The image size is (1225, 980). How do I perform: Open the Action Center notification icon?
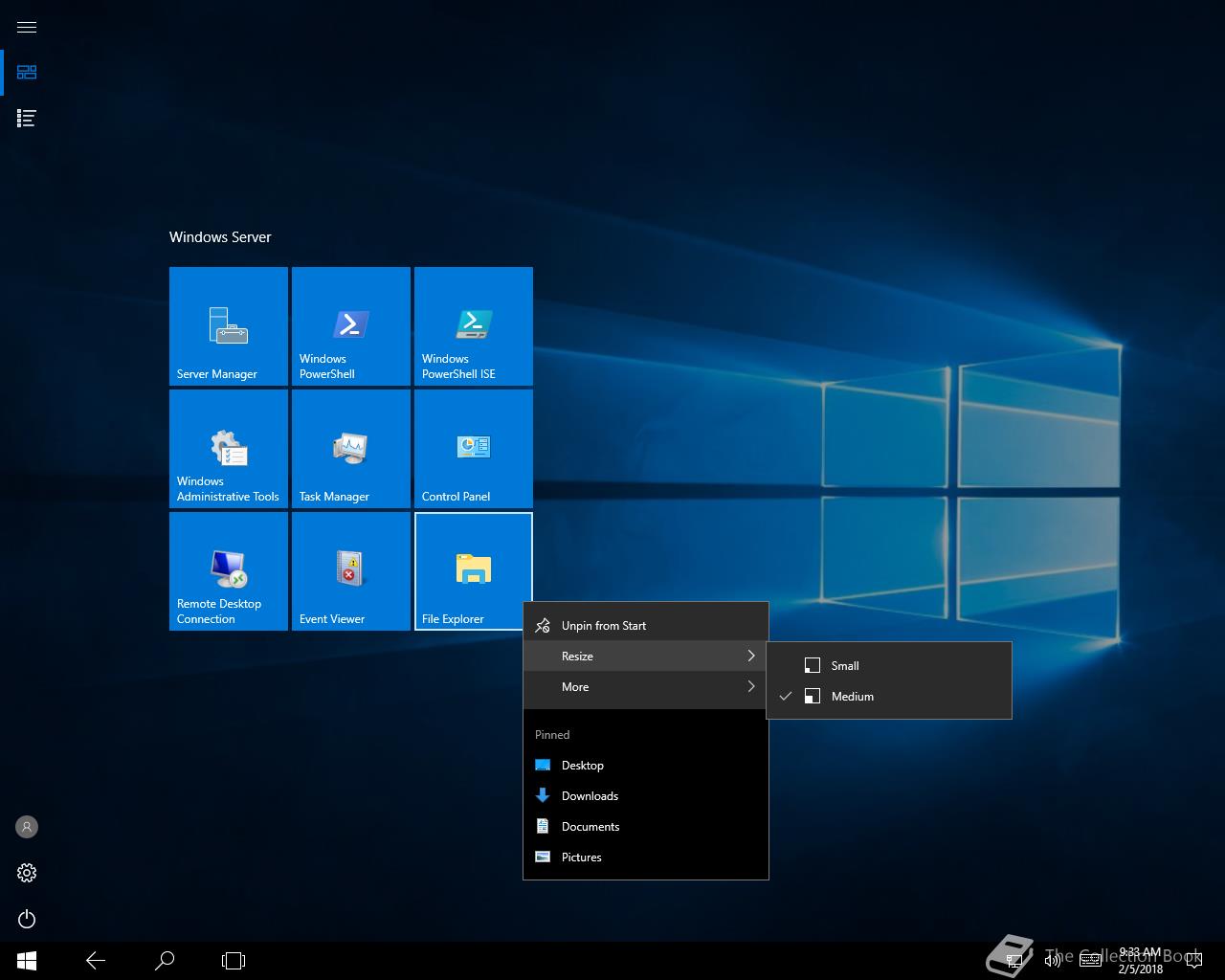1194,961
